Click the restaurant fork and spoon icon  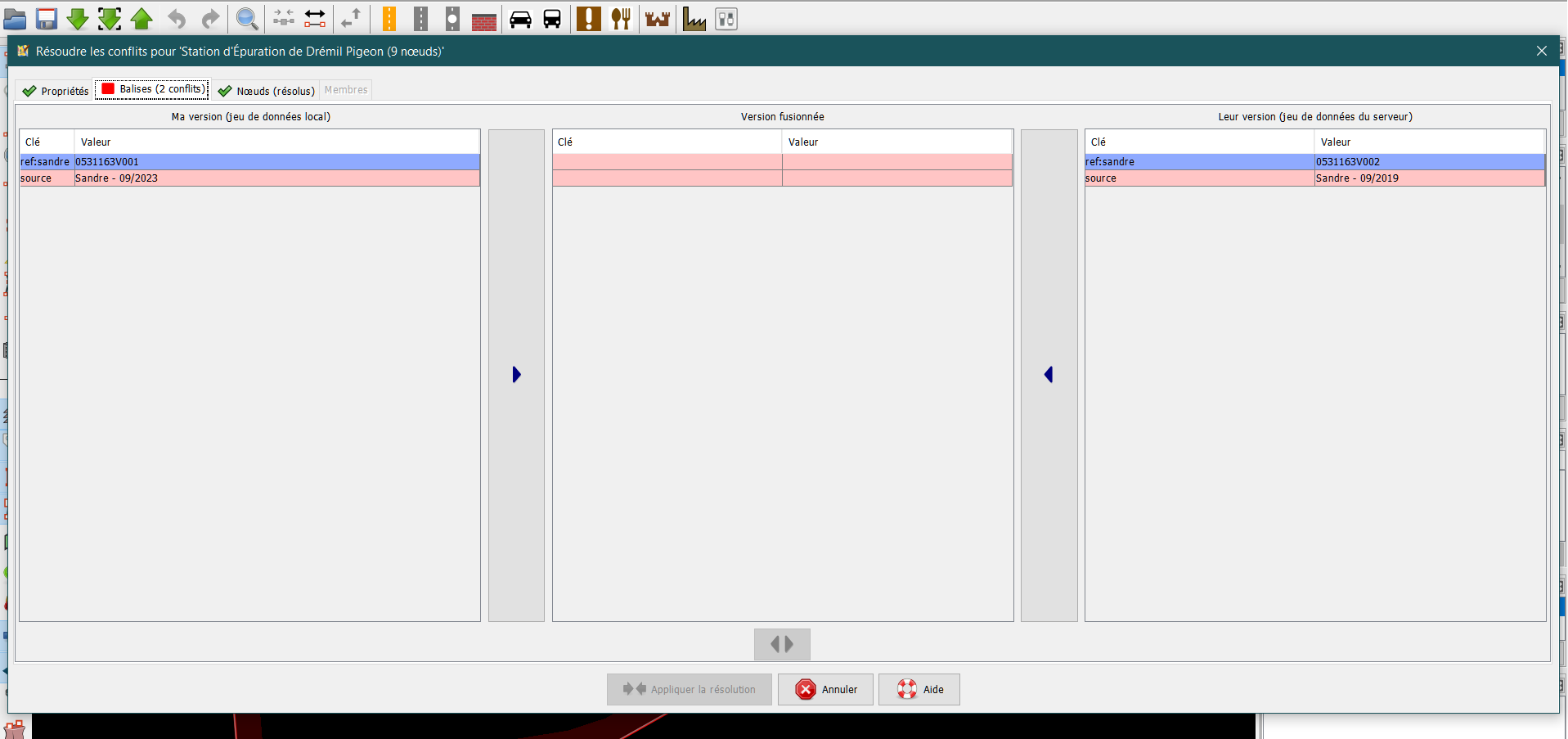tap(621, 19)
